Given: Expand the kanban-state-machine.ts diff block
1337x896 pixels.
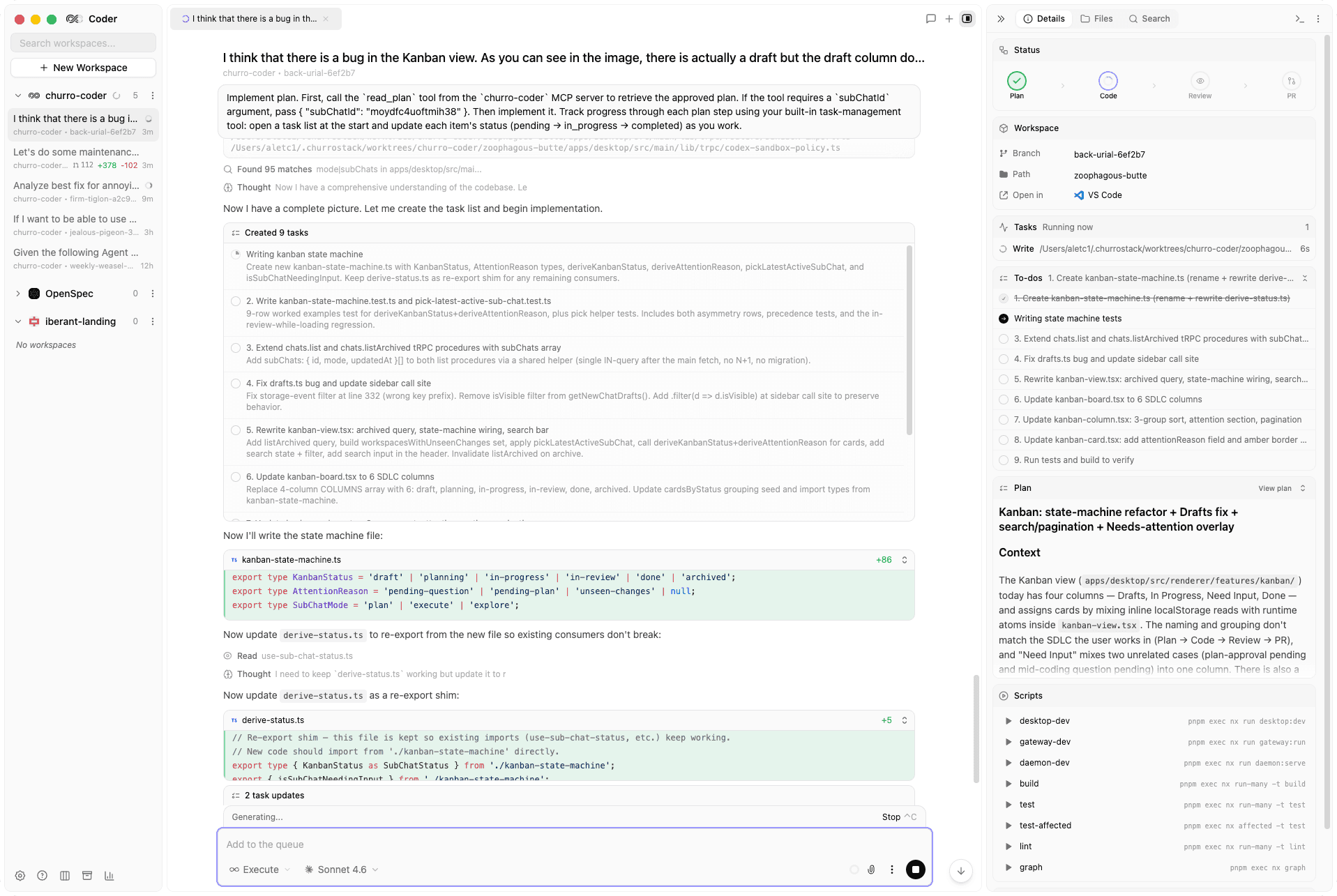Looking at the screenshot, I should pyautogui.click(x=905, y=560).
